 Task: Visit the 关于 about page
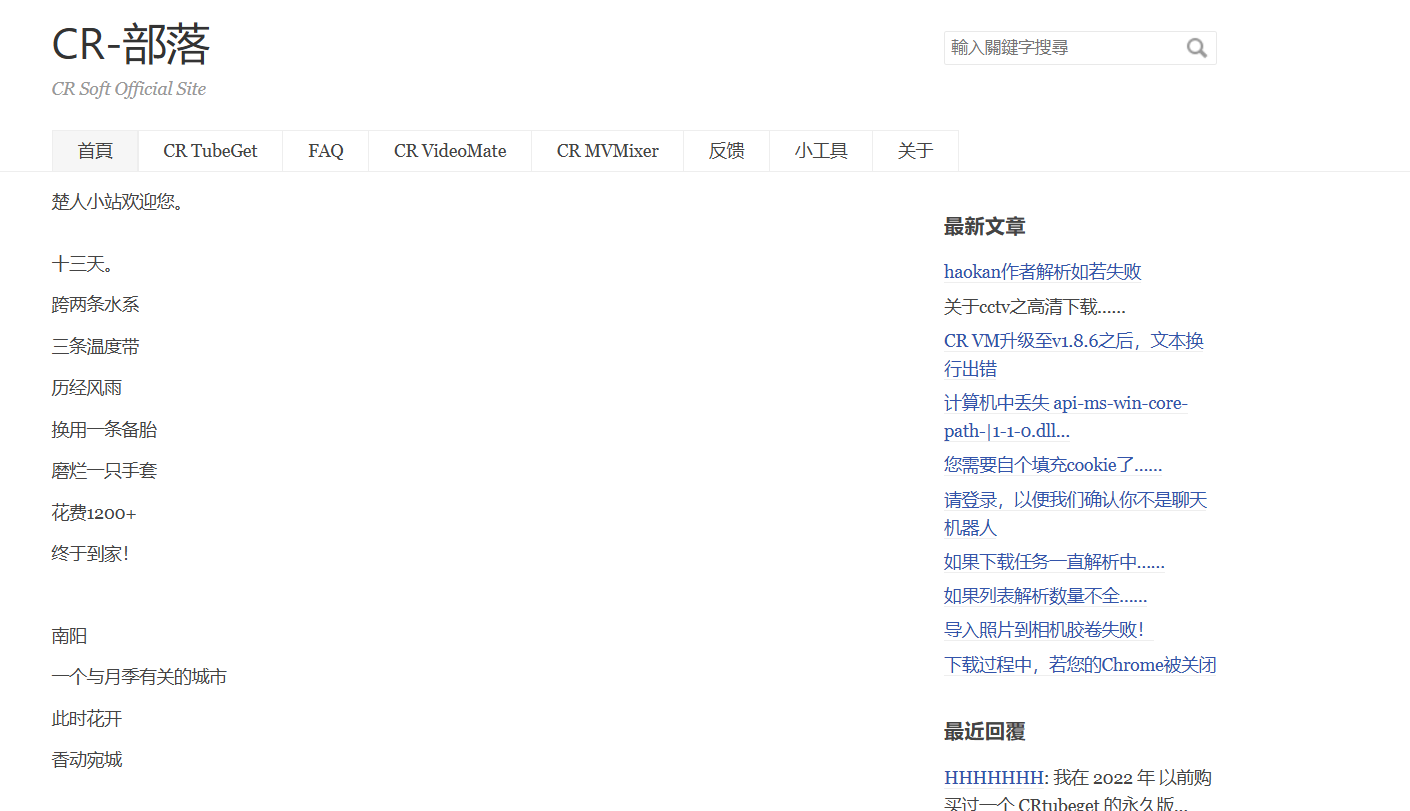click(x=915, y=151)
